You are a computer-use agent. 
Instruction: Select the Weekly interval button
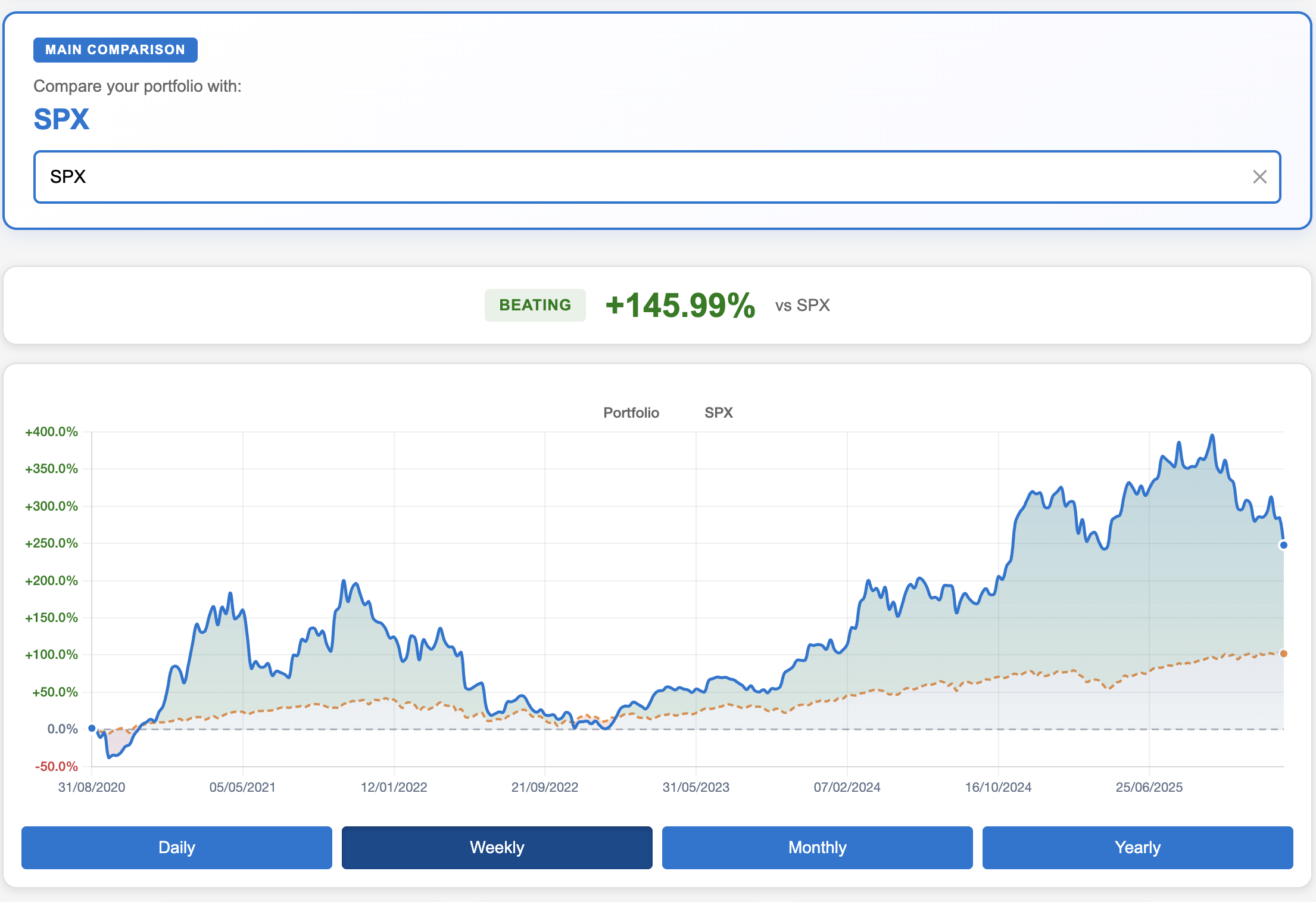(x=497, y=847)
